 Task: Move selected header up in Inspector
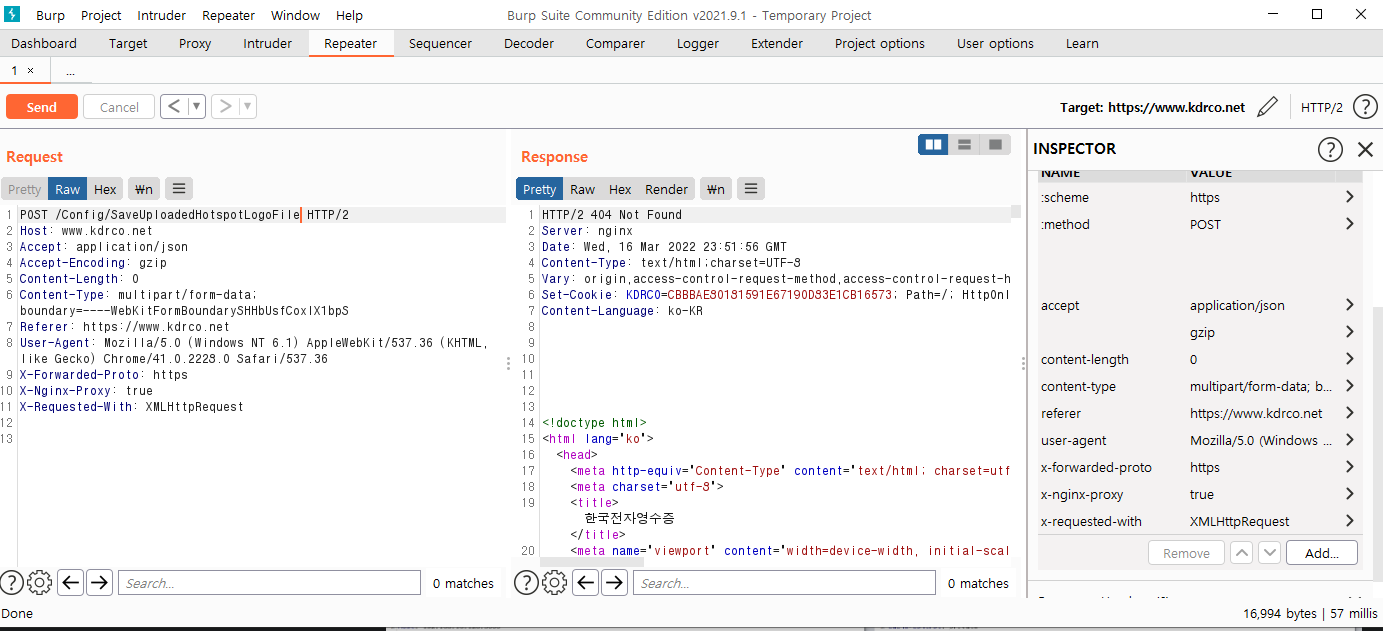click(1241, 552)
